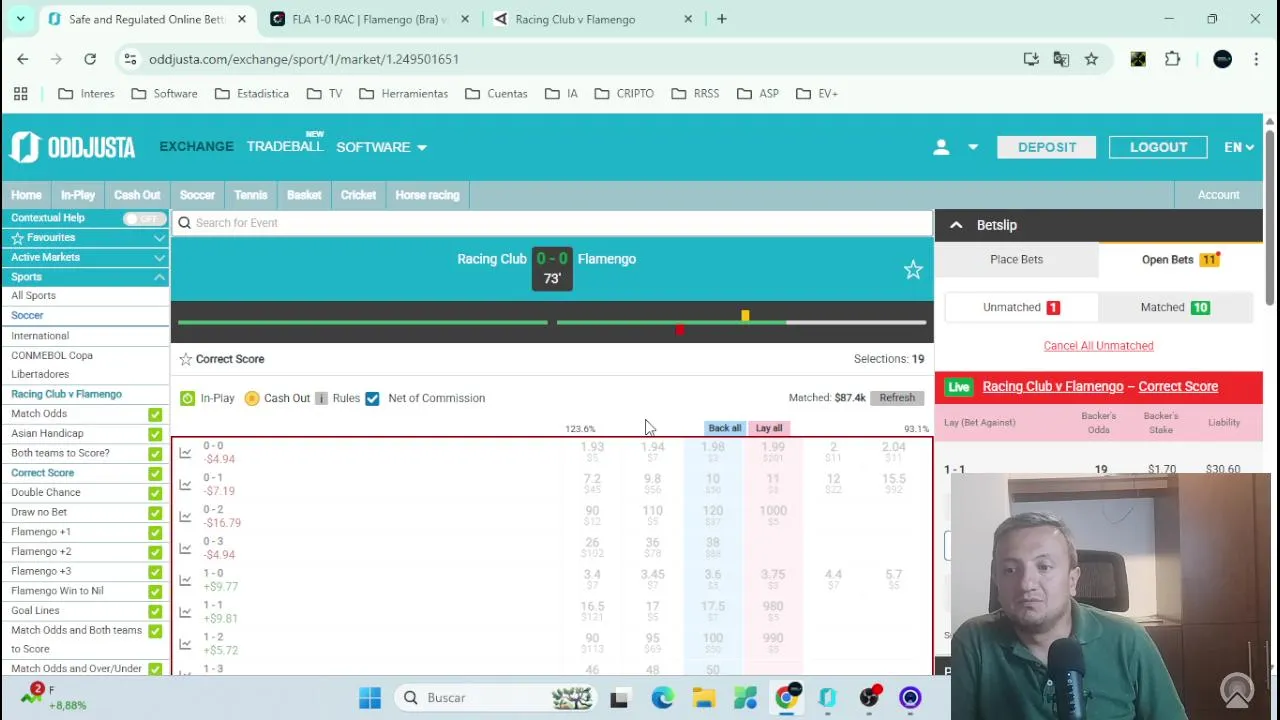Toggle Asian Handicap market checkbox
Viewport: 1280px width, 720px height.
[155, 434]
